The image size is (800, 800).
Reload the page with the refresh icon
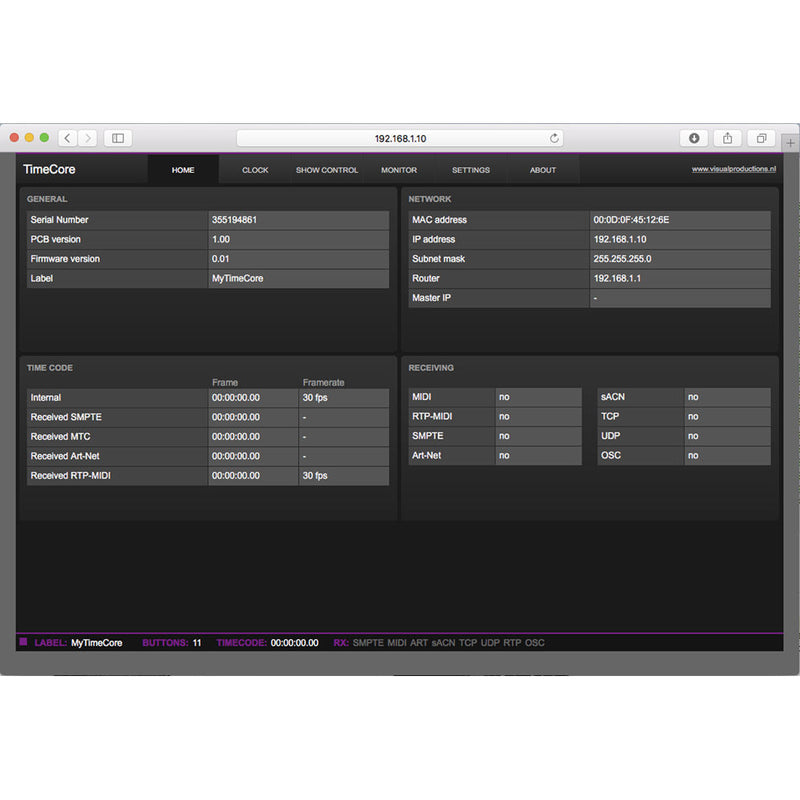554,138
